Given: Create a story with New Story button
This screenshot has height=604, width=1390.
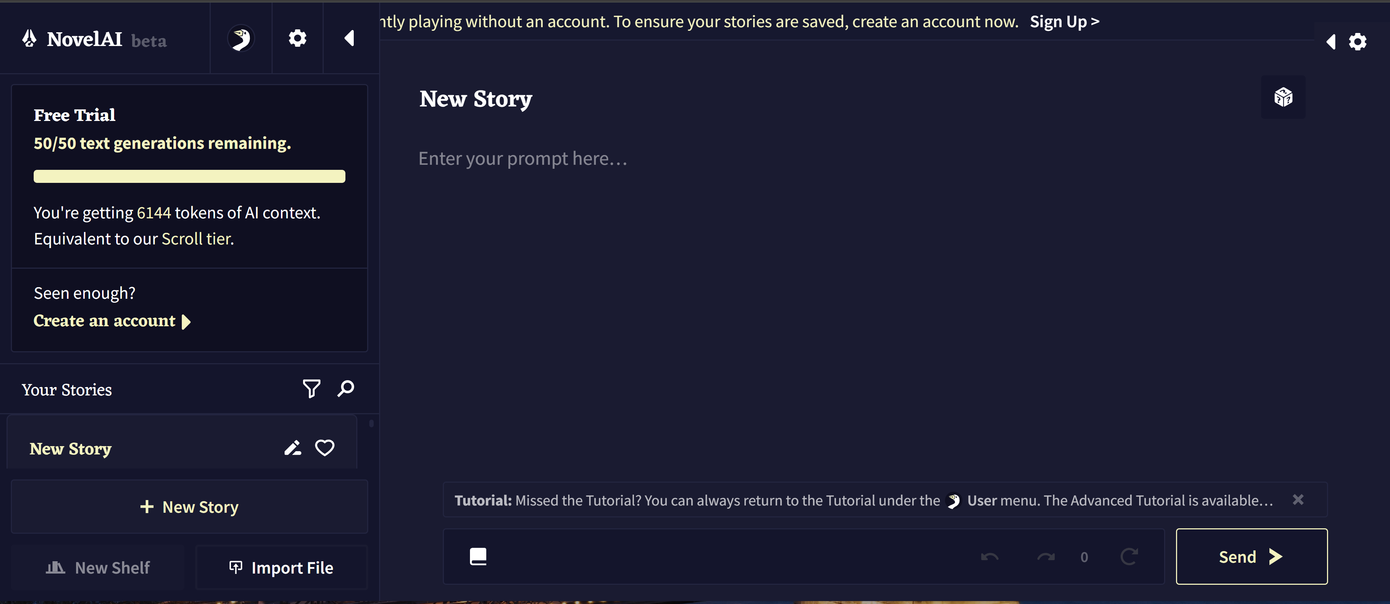Looking at the screenshot, I should pyautogui.click(x=189, y=507).
